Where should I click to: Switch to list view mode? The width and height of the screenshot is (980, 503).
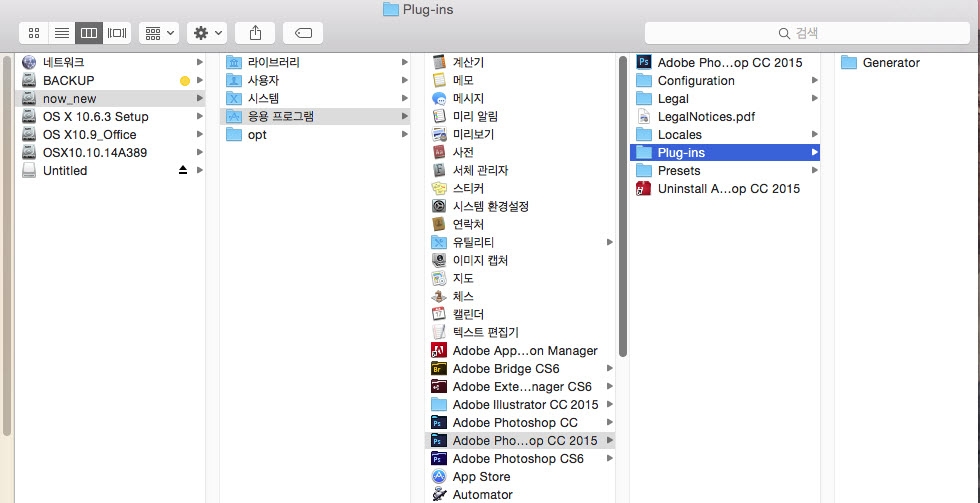point(61,33)
